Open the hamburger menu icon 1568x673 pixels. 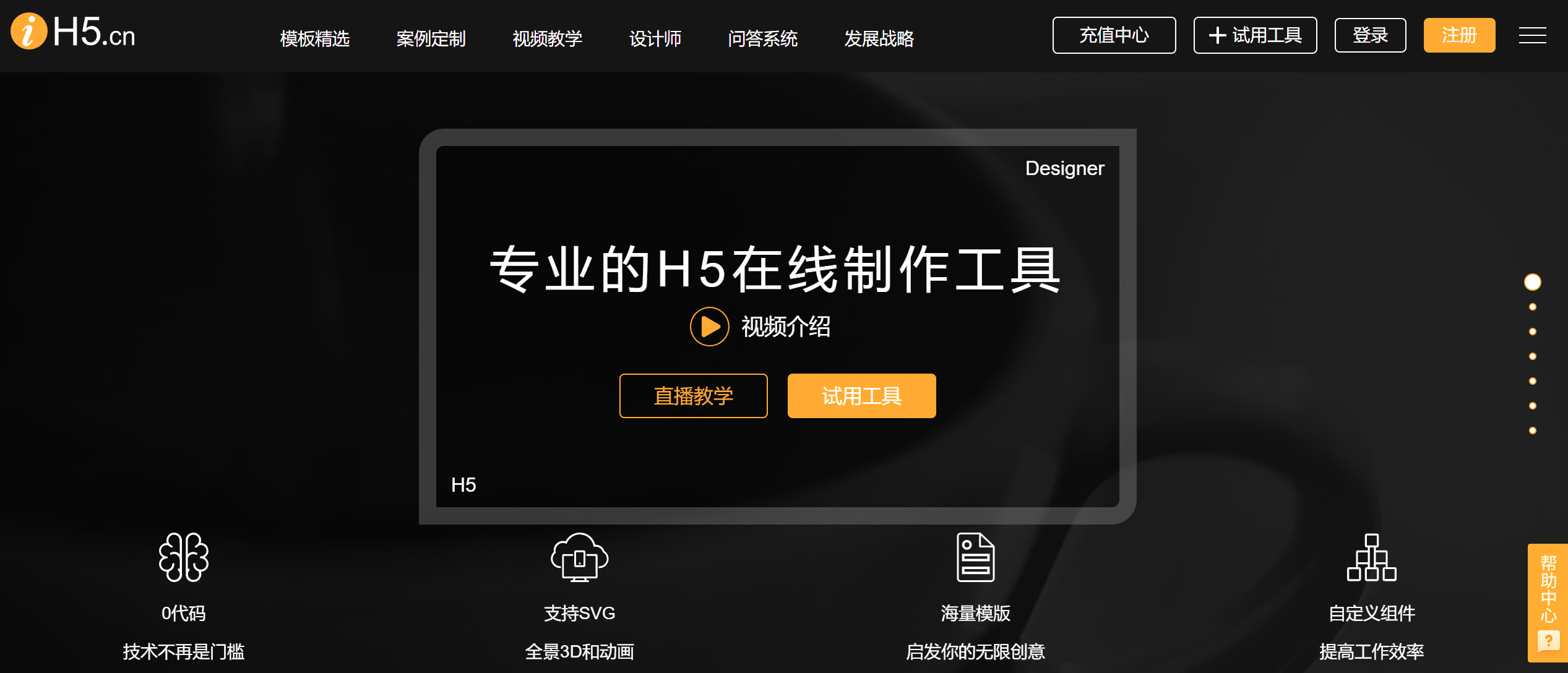(1532, 35)
